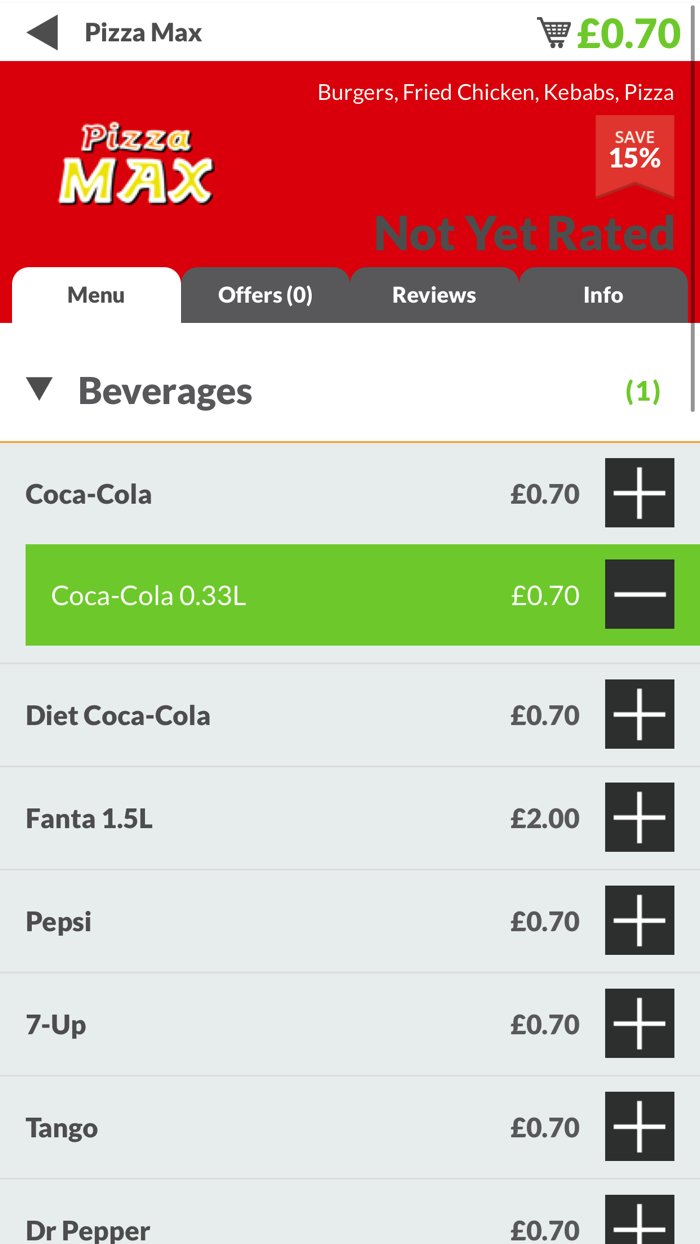Screen dimensions: 700x1244
Task: Click the vertical scrollbar on right edge
Action: 693,200
